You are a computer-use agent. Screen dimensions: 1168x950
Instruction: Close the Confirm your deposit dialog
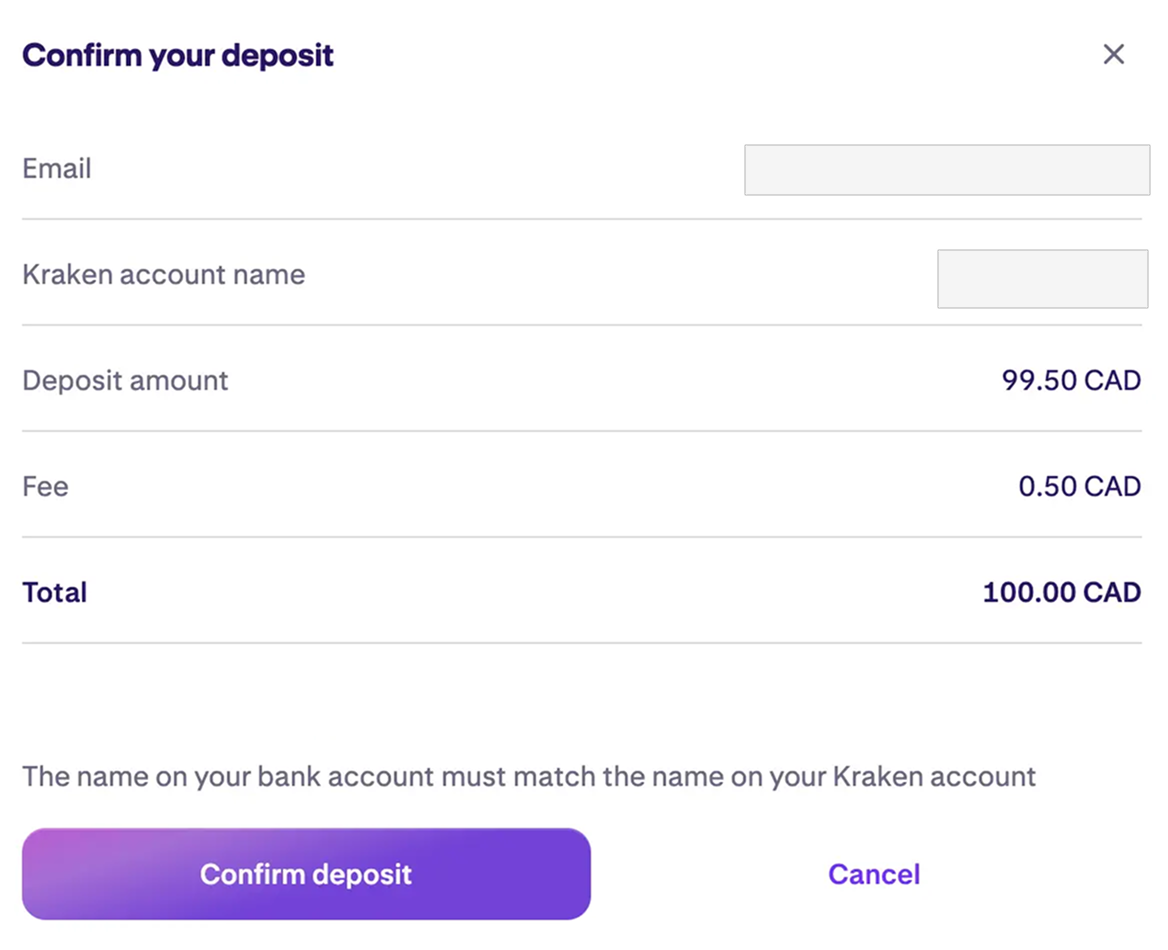pos(1114,55)
